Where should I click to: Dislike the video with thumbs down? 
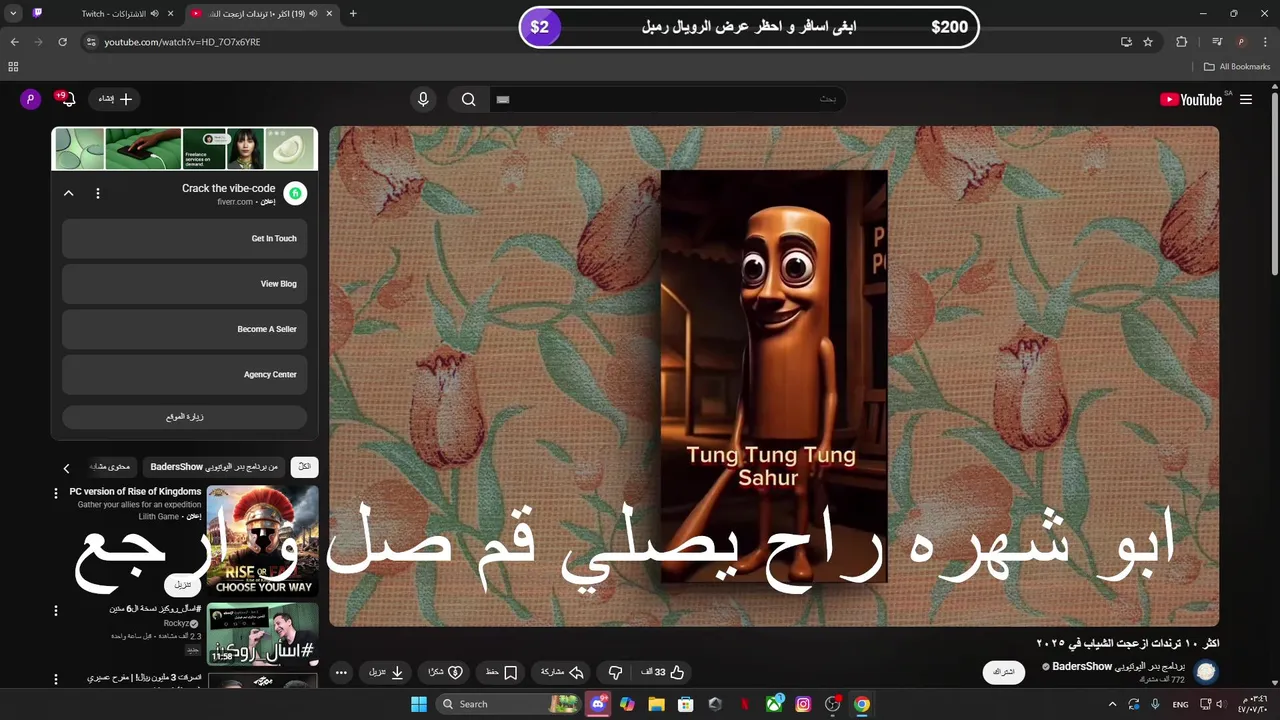pyautogui.click(x=616, y=672)
